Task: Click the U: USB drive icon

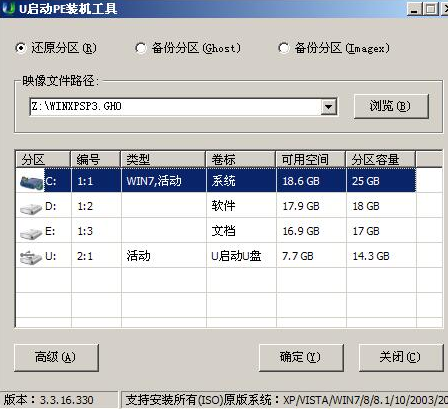Action: tap(31, 257)
